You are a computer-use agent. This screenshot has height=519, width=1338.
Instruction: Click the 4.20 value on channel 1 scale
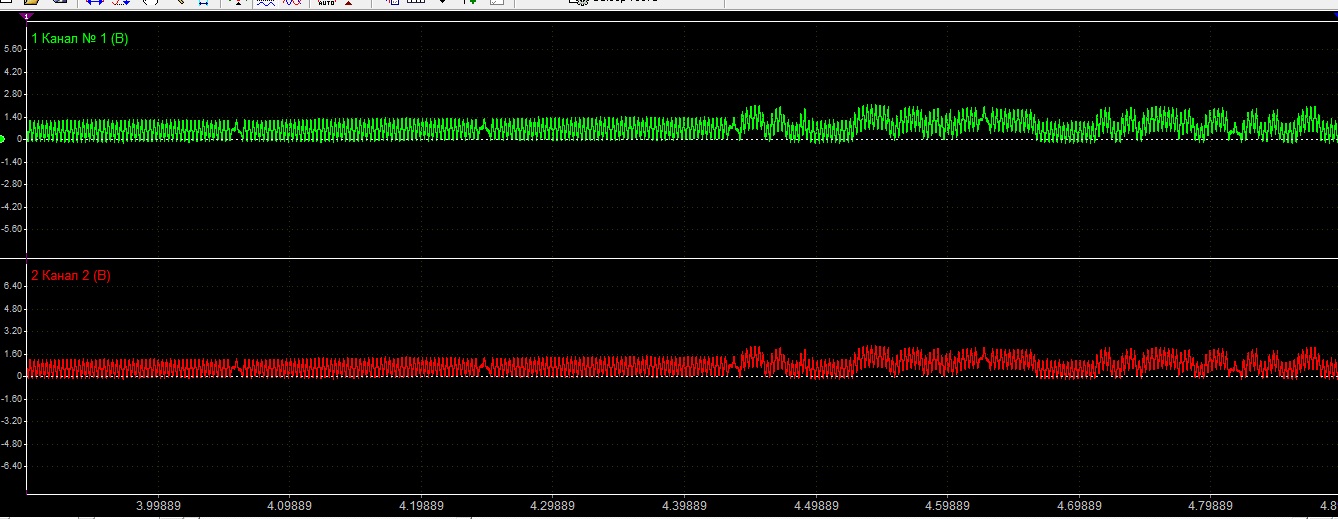(13, 72)
